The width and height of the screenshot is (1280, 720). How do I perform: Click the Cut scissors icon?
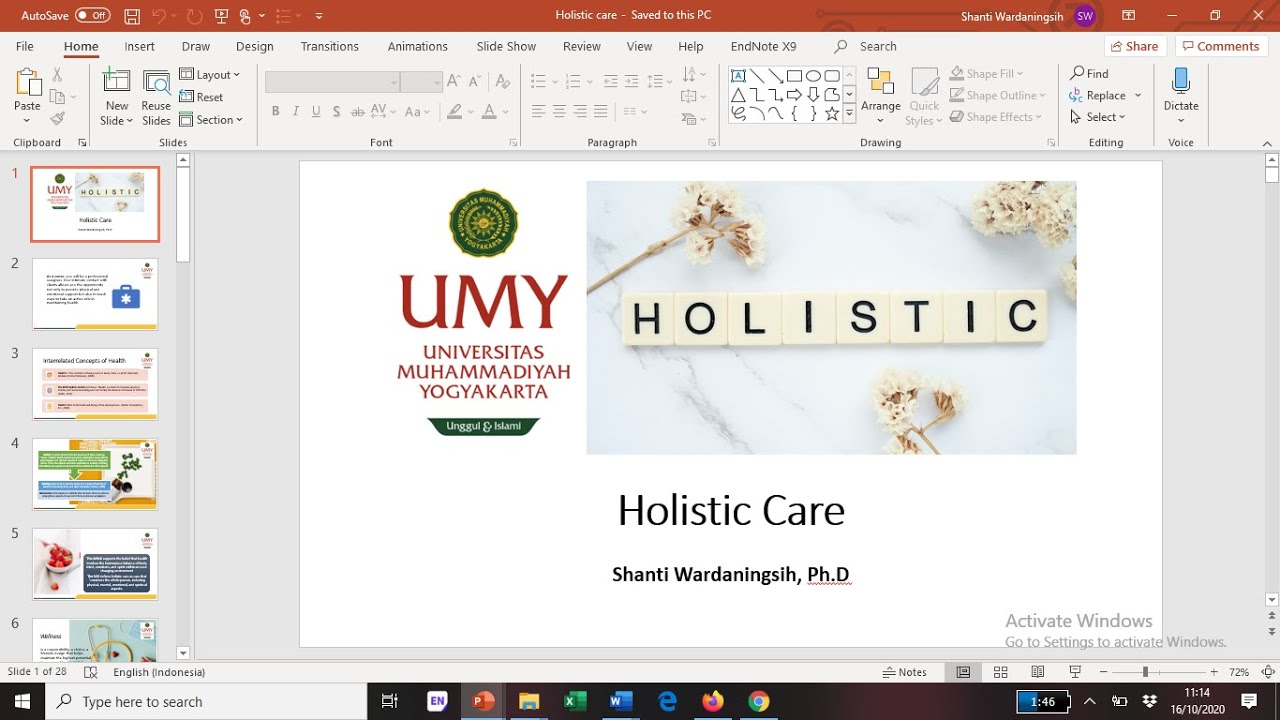tap(57, 75)
